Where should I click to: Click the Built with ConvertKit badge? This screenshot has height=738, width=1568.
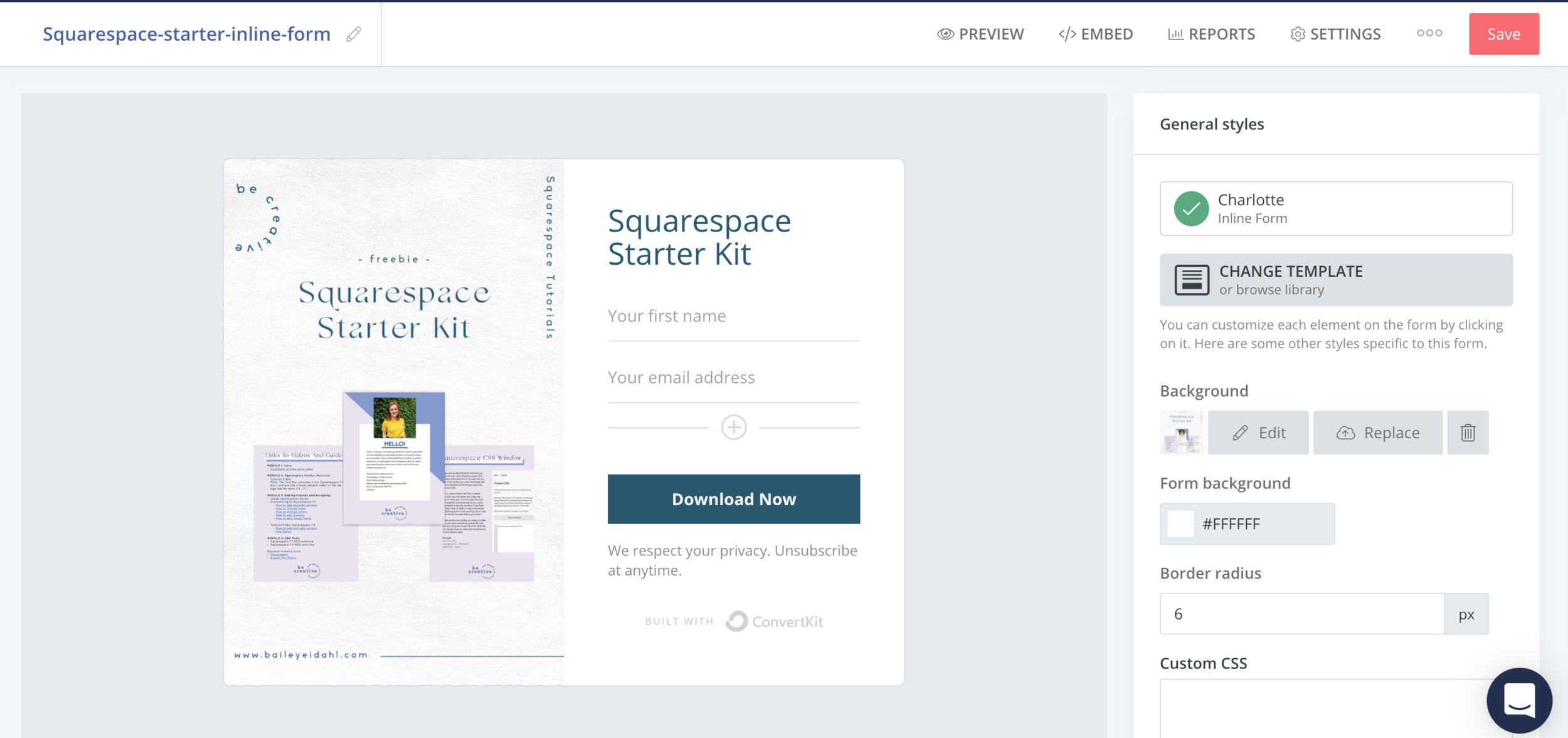point(734,621)
